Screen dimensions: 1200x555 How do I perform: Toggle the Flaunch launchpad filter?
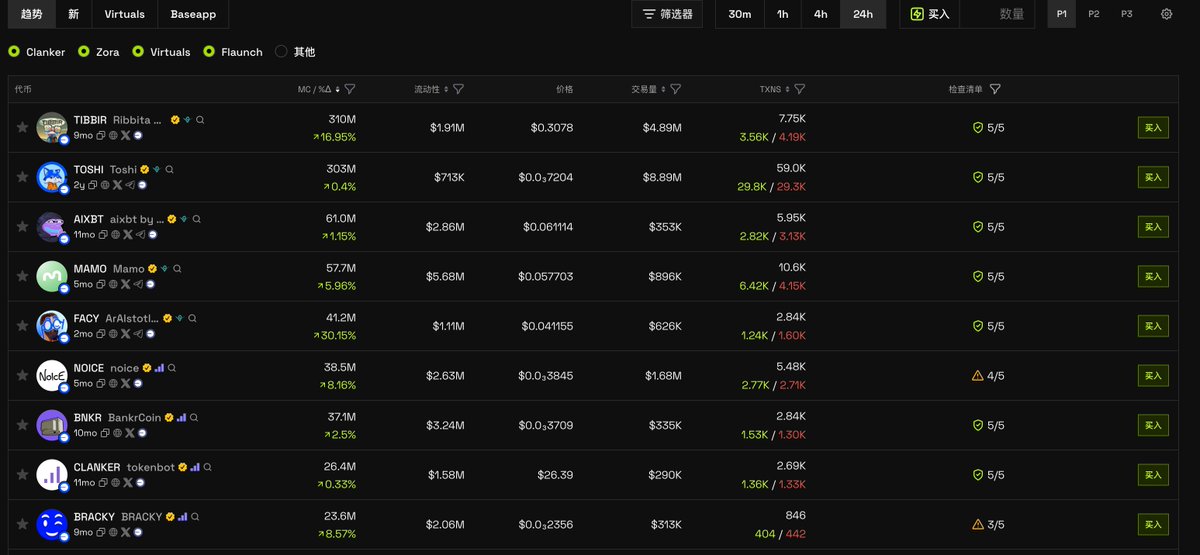(209, 52)
